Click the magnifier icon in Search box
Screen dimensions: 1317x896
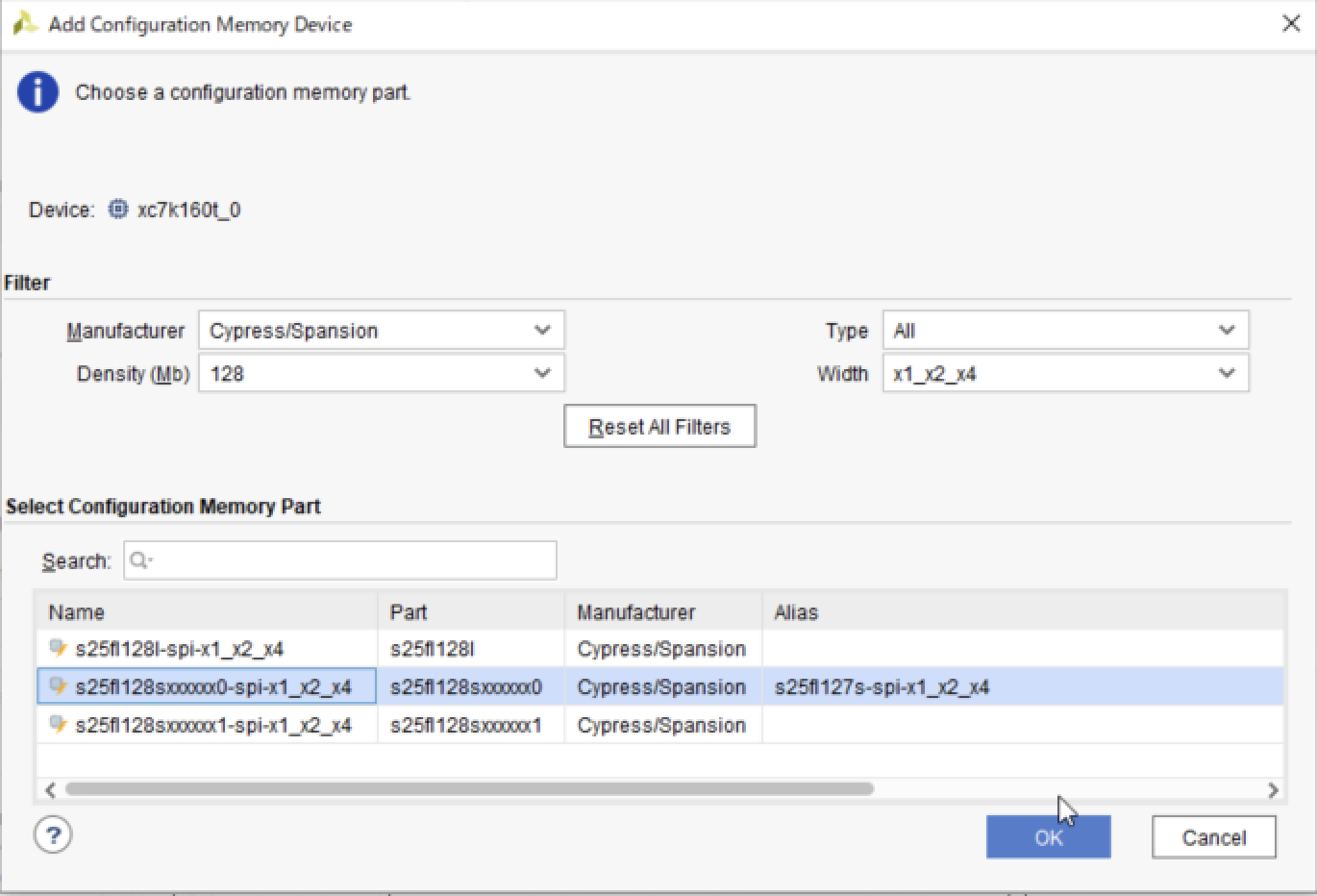[140, 560]
